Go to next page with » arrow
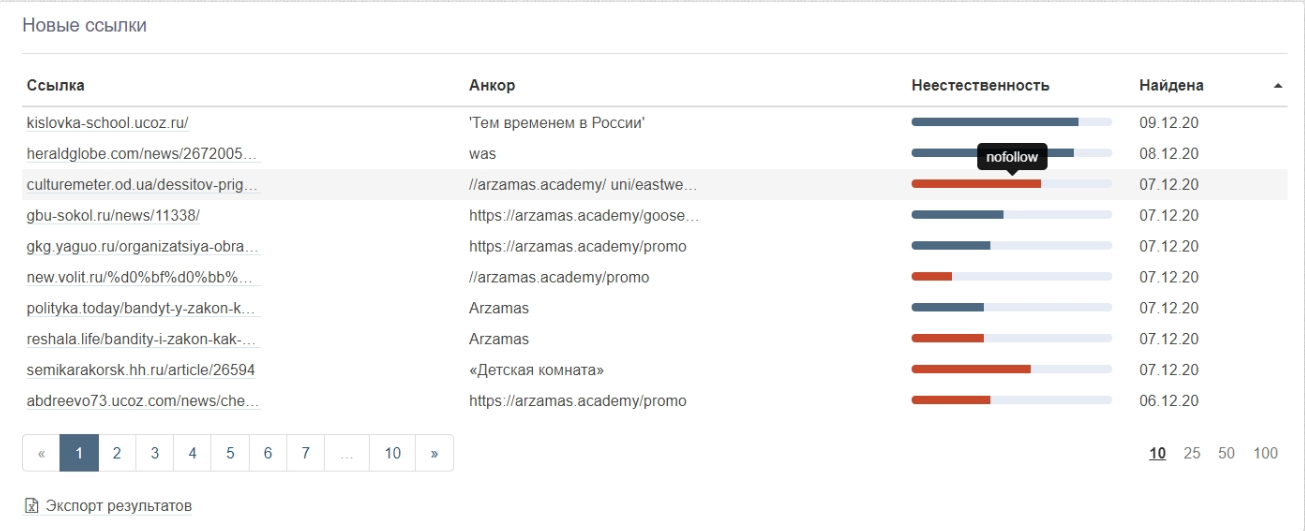 click(434, 453)
